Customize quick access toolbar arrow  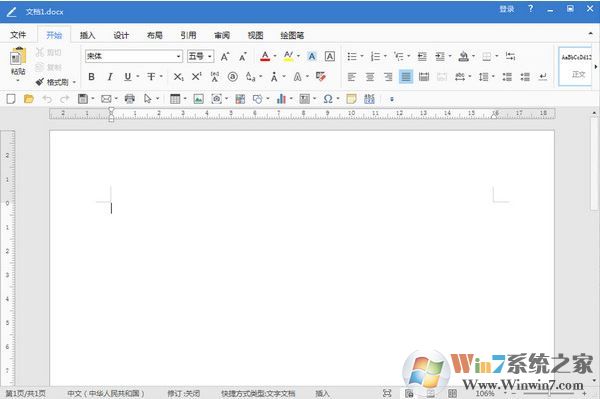click(392, 99)
